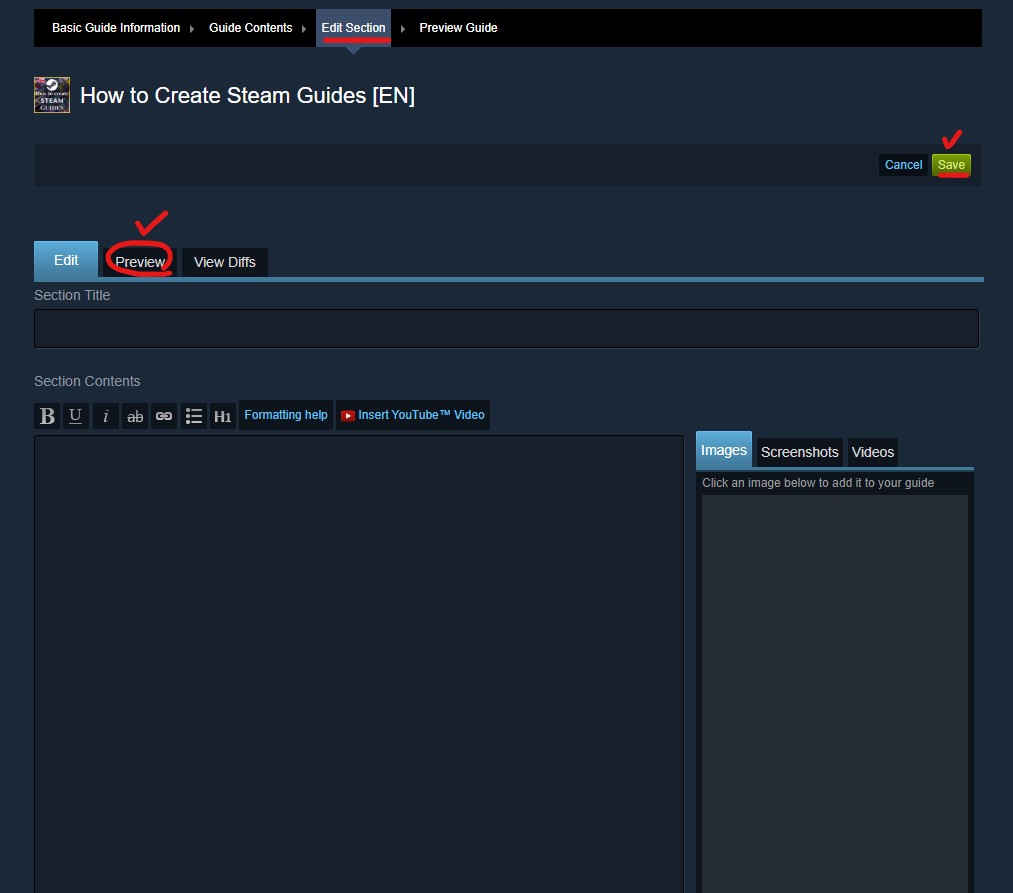The height and width of the screenshot is (893, 1013).
Task: Go to Basic Guide Information step
Action: click(x=116, y=28)
